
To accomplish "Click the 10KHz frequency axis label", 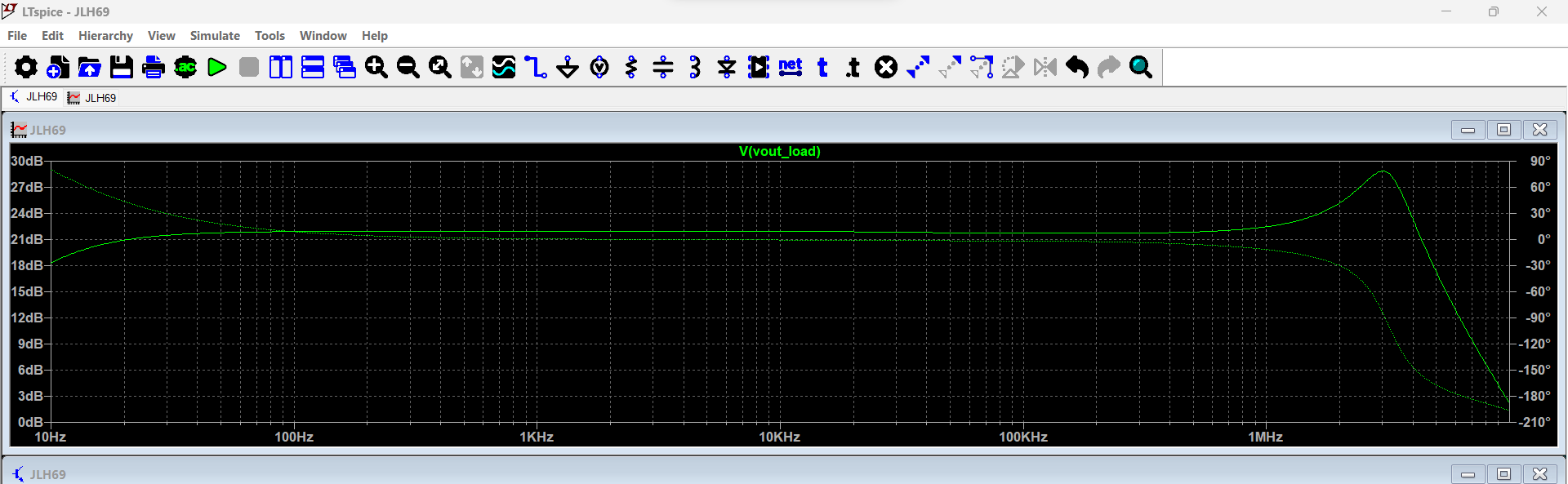I will (x=779, y=437).
